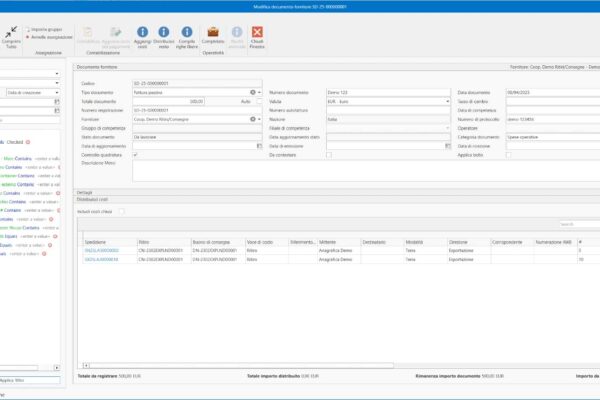Click the Search box above the table
This screenshot has height=400, width=600.
tap(579, 224)
